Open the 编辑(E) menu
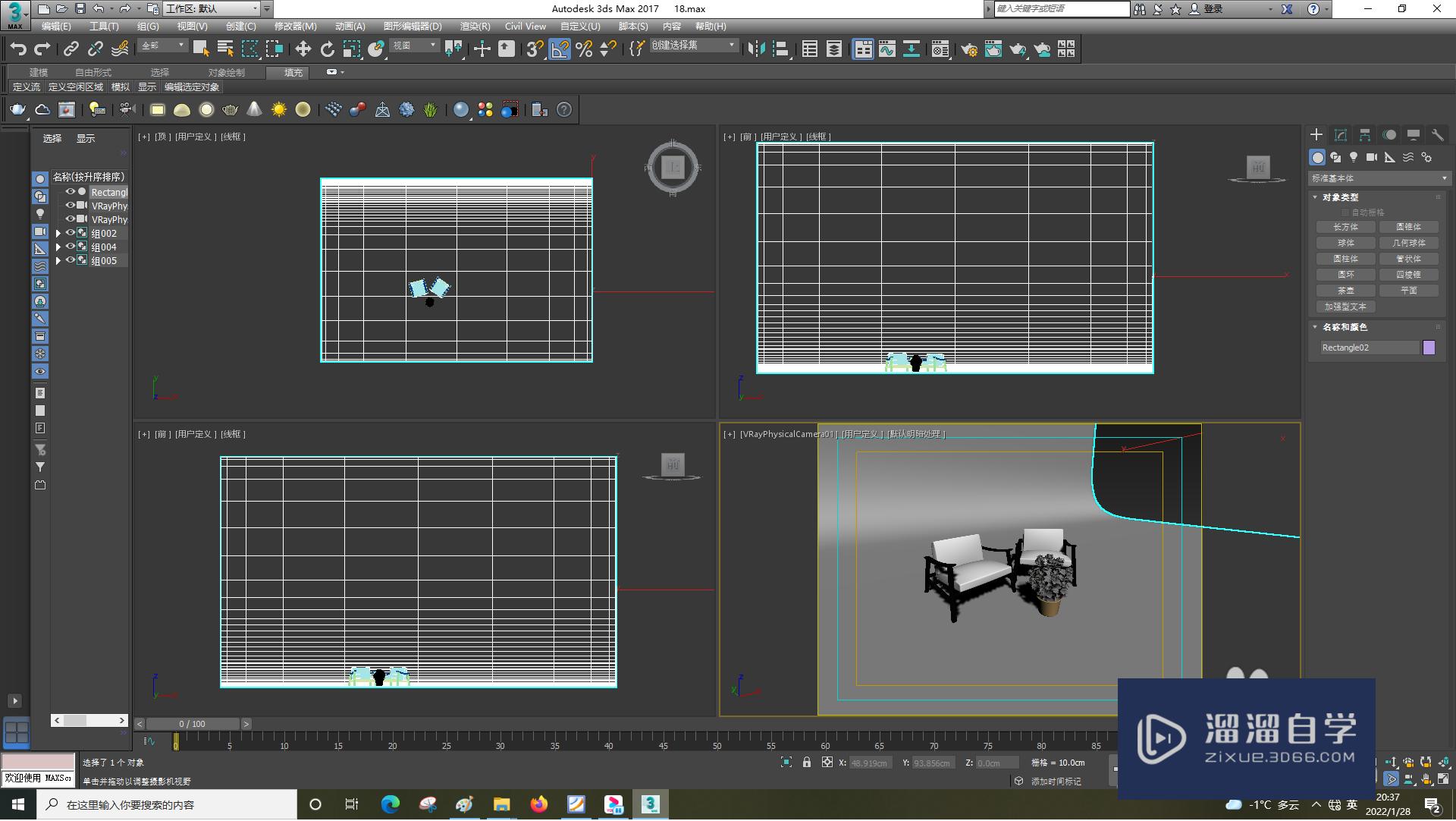The height and width of the screenshot is (821, 1456). tap(56, 26)
